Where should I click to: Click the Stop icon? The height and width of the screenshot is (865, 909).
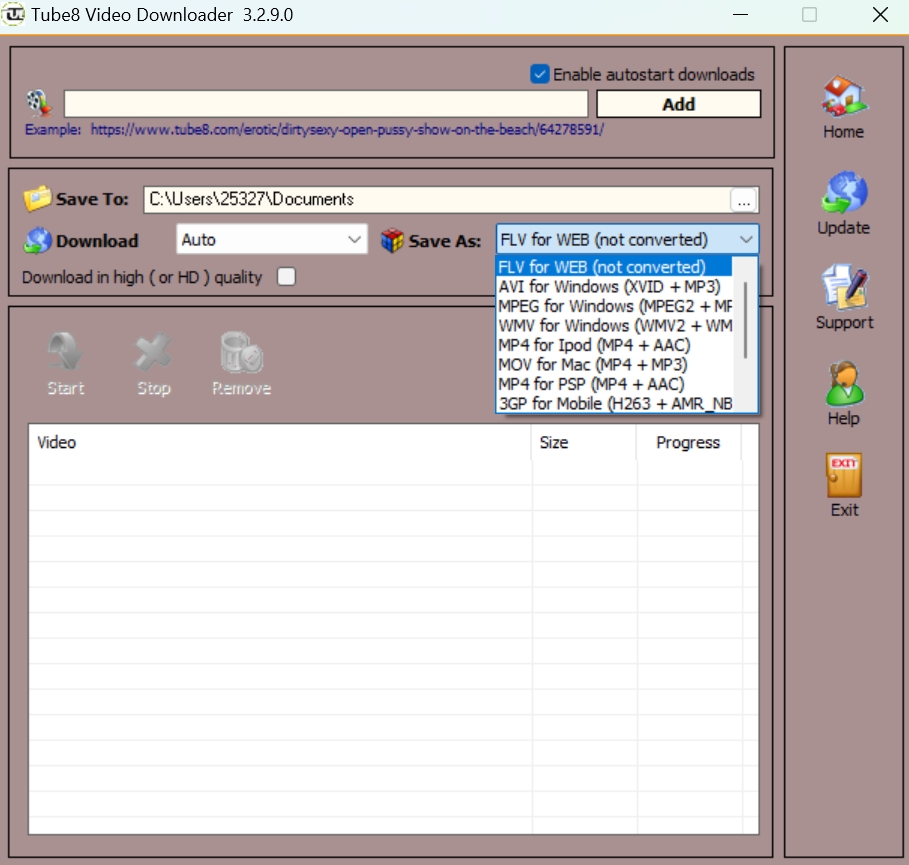153,351
